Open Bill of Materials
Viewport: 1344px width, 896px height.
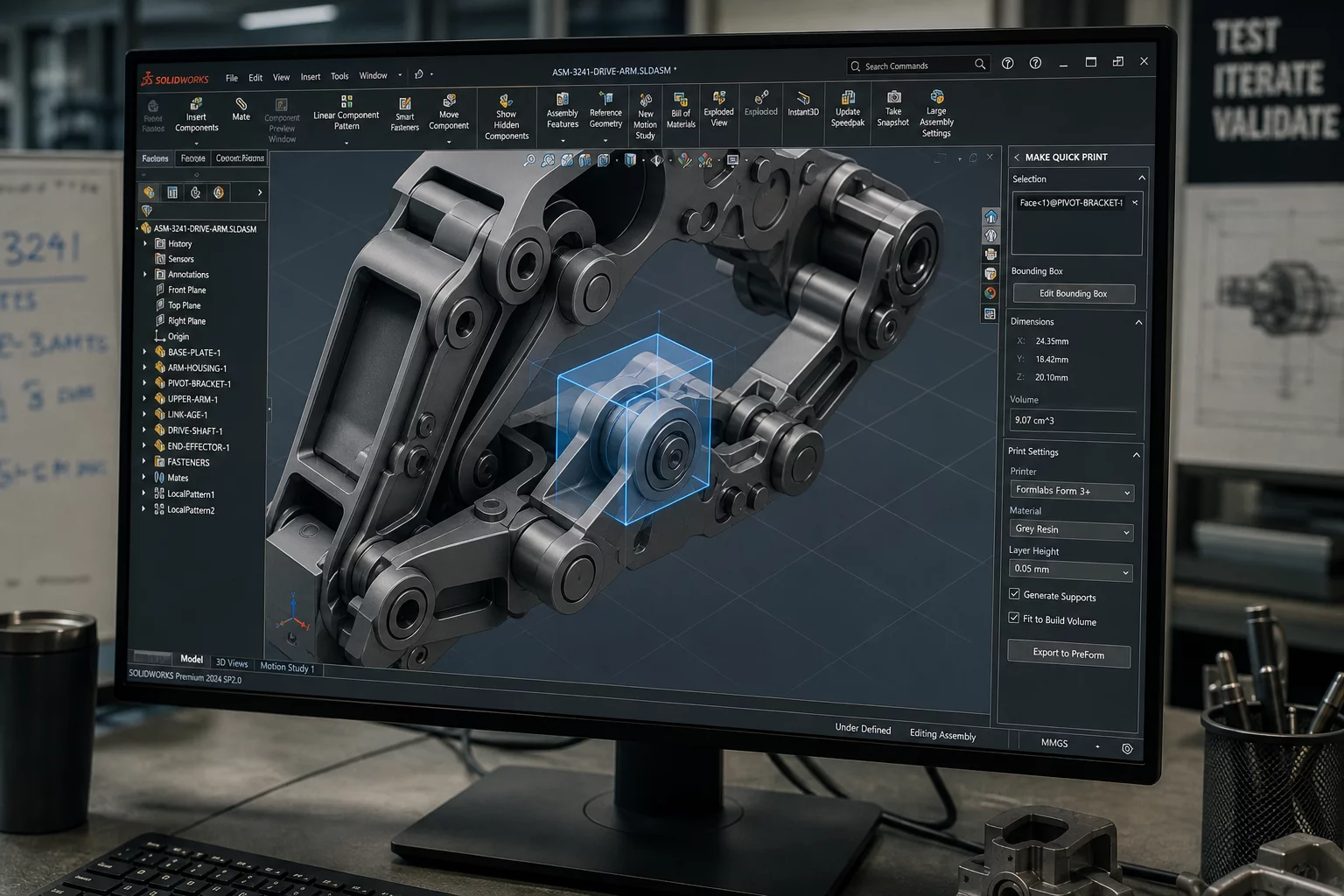[681, 110]
